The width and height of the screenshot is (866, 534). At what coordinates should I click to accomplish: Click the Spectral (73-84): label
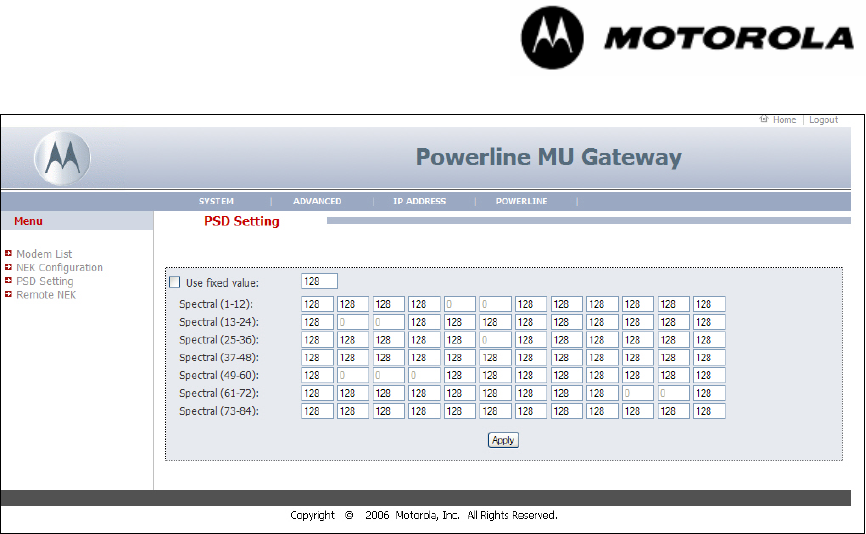tap(219, 411)
